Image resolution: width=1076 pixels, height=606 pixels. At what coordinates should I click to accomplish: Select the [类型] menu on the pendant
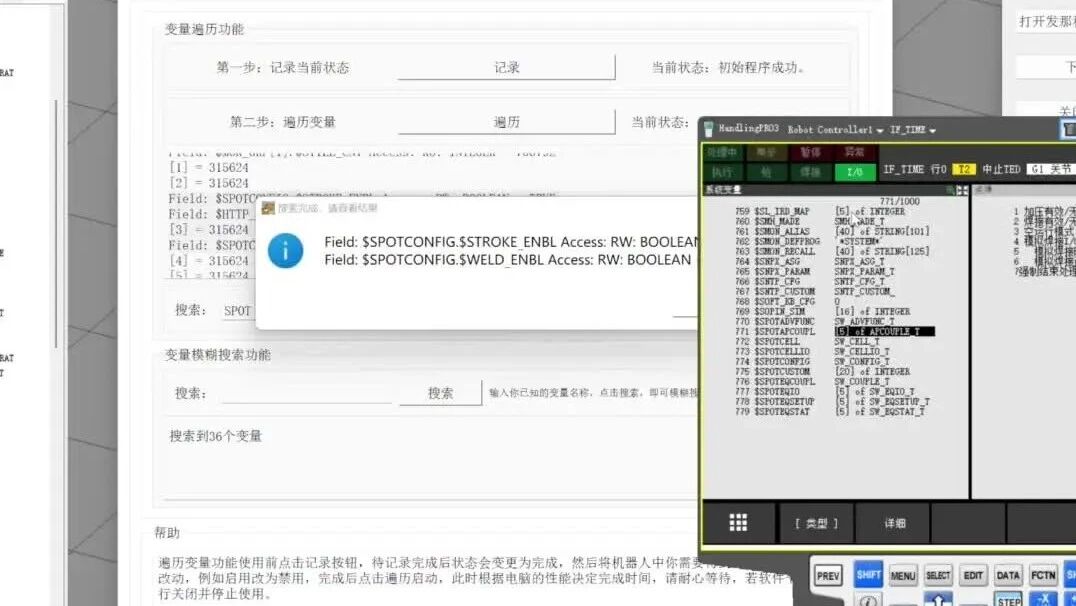pos(818,522)
